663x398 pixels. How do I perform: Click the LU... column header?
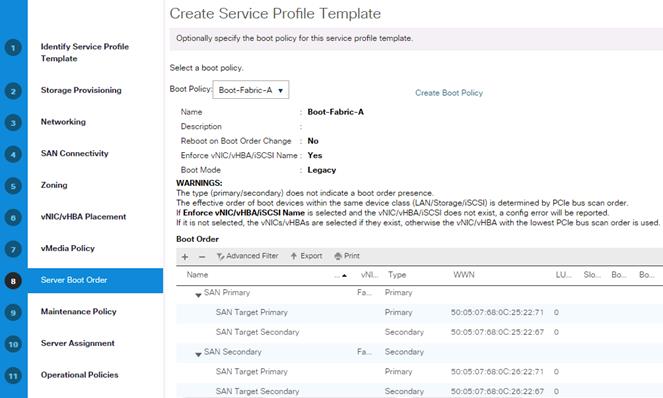pos(564,274)
